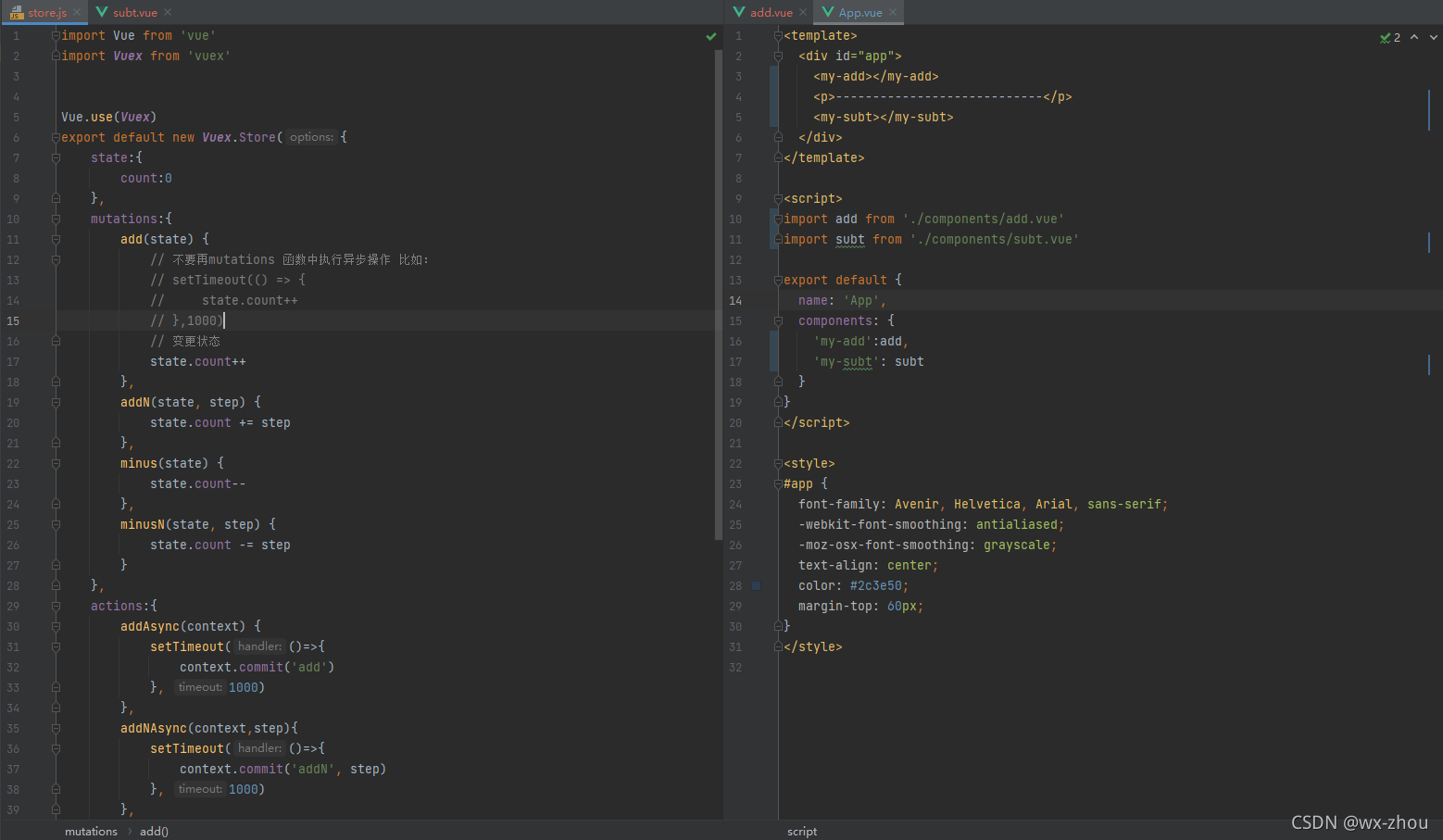Image resolution: width=1443 pixels, height=840 pixels.
Task: Click the 'my-subt': subt entry
Action: 869,361
